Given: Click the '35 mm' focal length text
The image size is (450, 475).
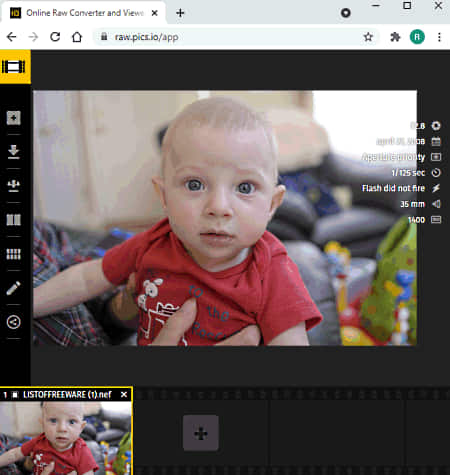Looking at the screenshot, I should [413, 204].
